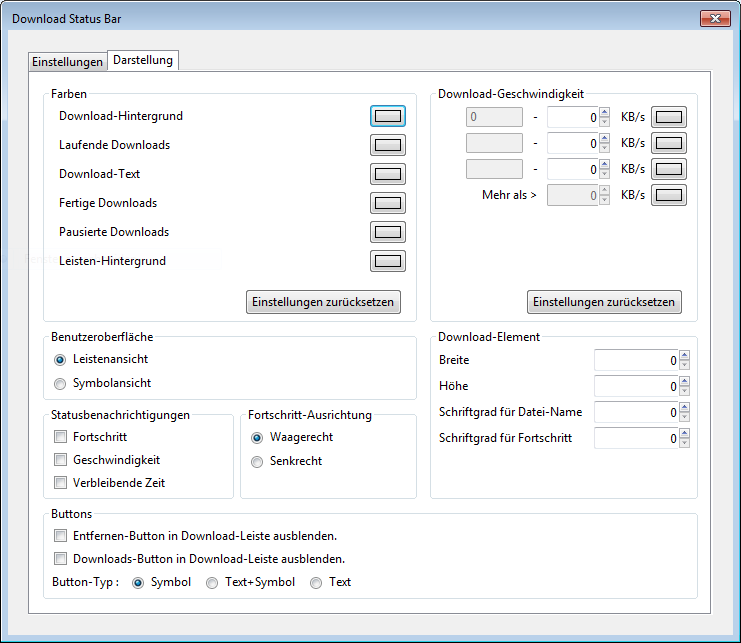This screenshot has width=741, height=643.
Task: Increase Breite value with up arrow
Action: click(x=684, y=355)
